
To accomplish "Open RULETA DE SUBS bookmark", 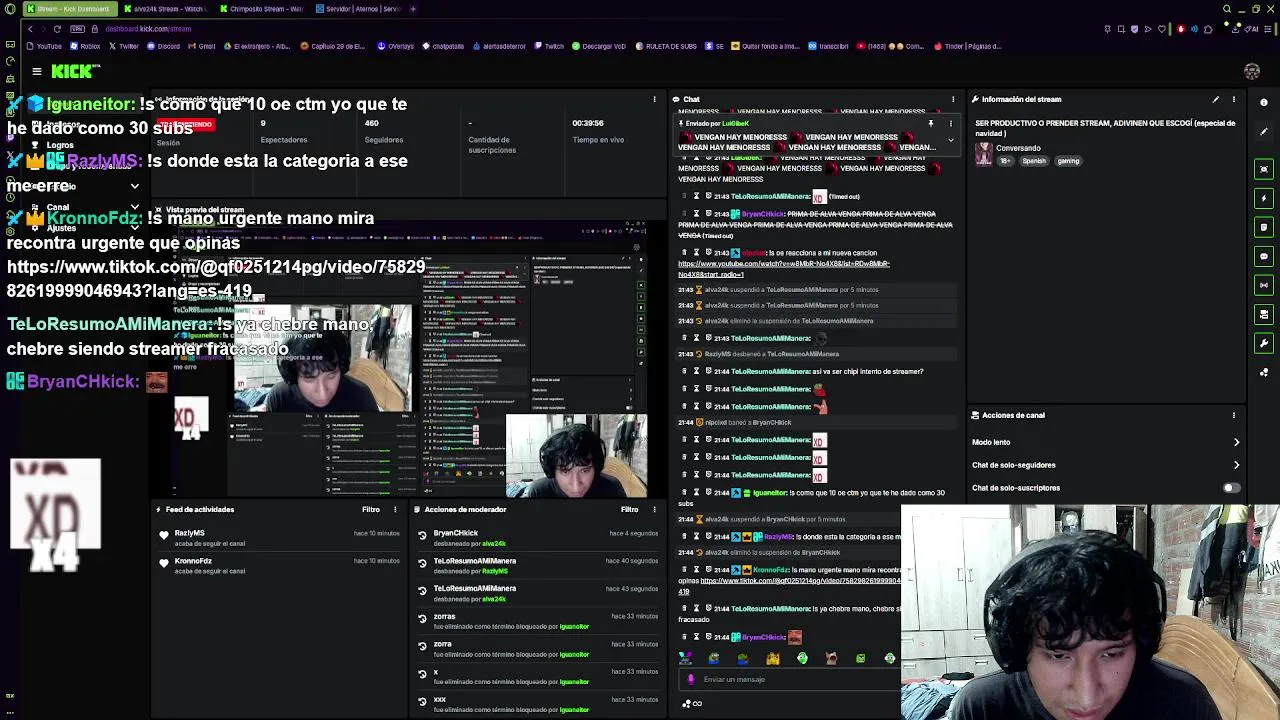I will tap(665, 46).
